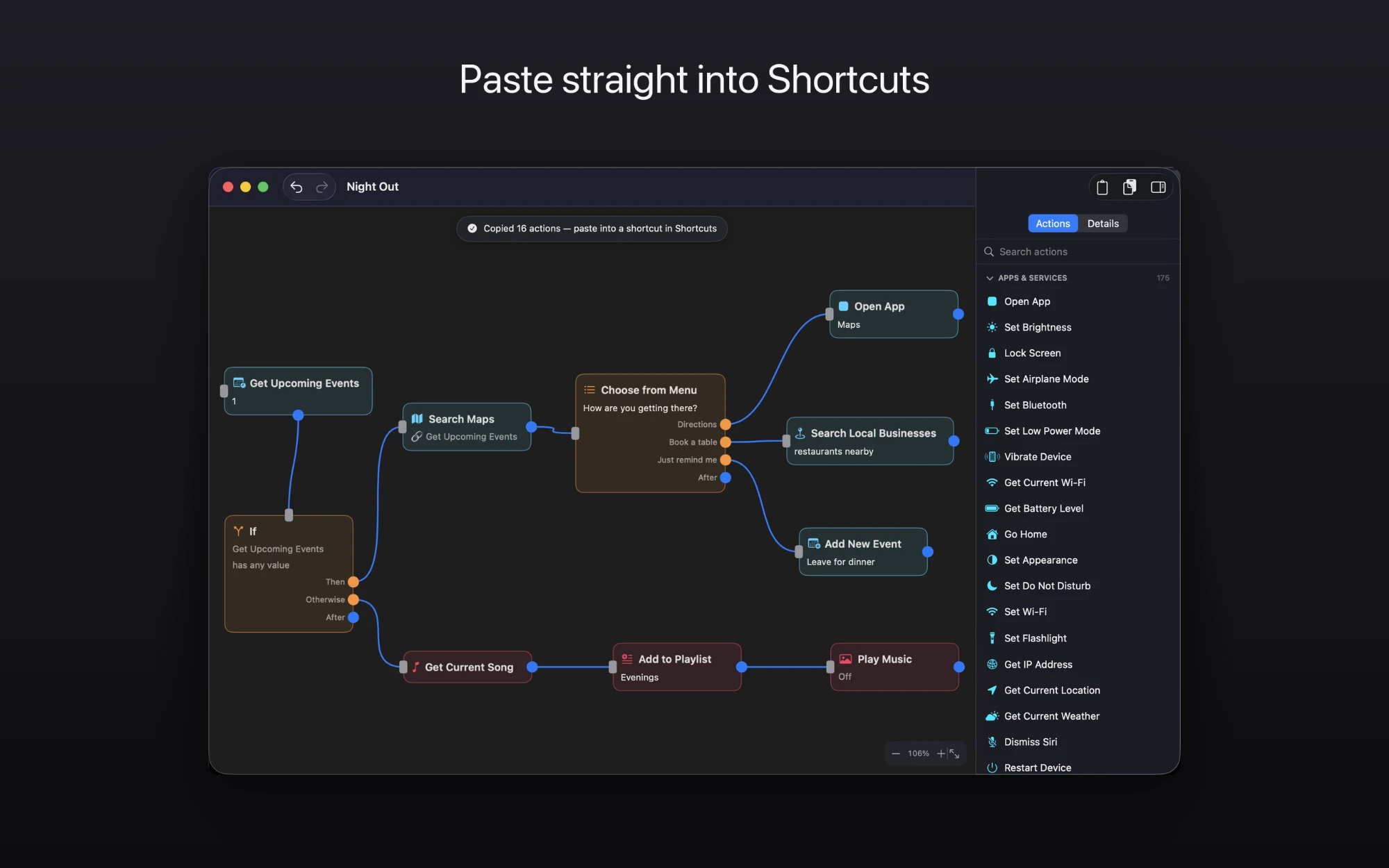Click the undo arrow button
The image size is (1389, 868).
[x=297, y=187]
